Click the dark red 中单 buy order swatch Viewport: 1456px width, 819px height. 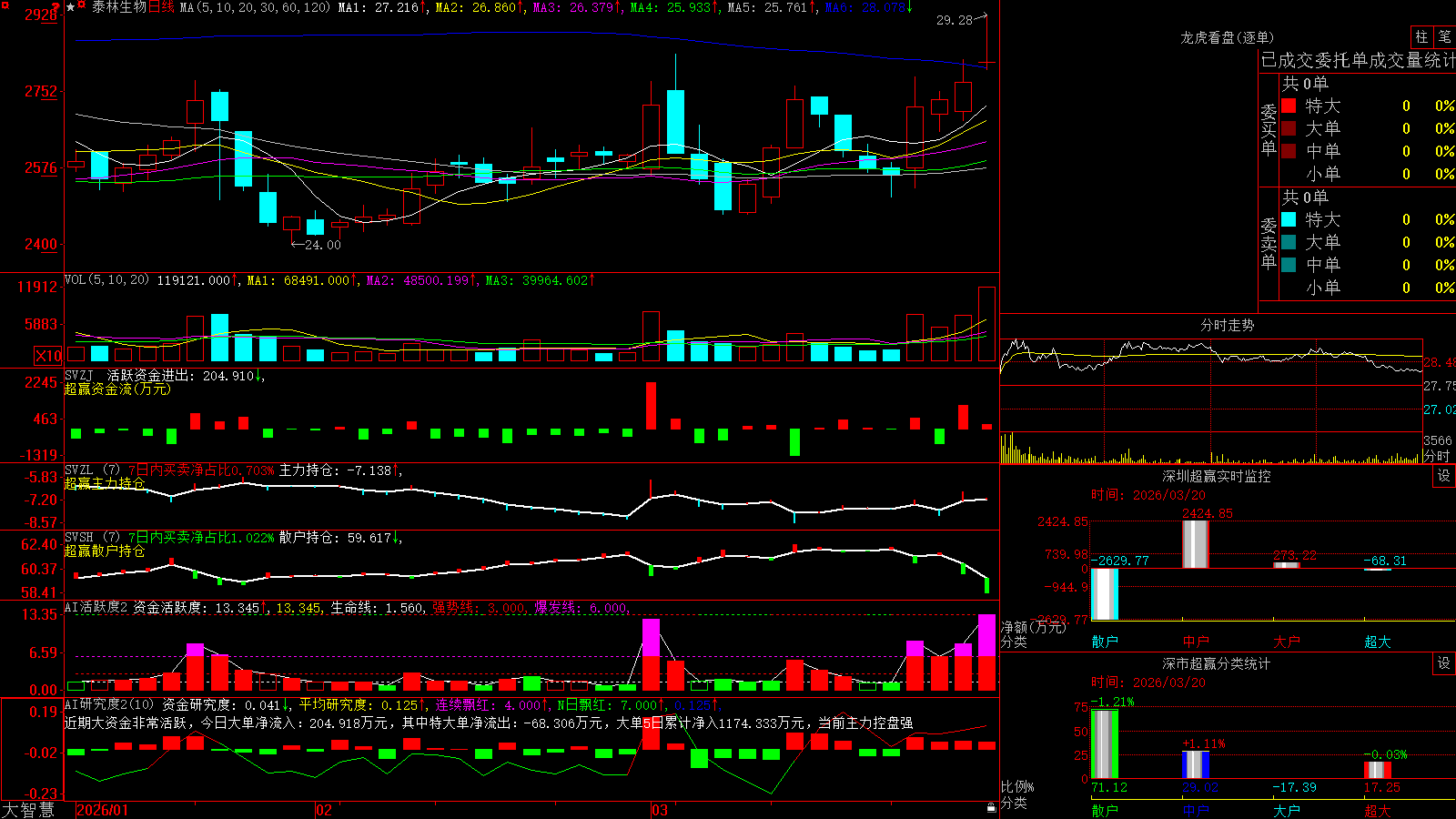click(x=1289, y=151)
